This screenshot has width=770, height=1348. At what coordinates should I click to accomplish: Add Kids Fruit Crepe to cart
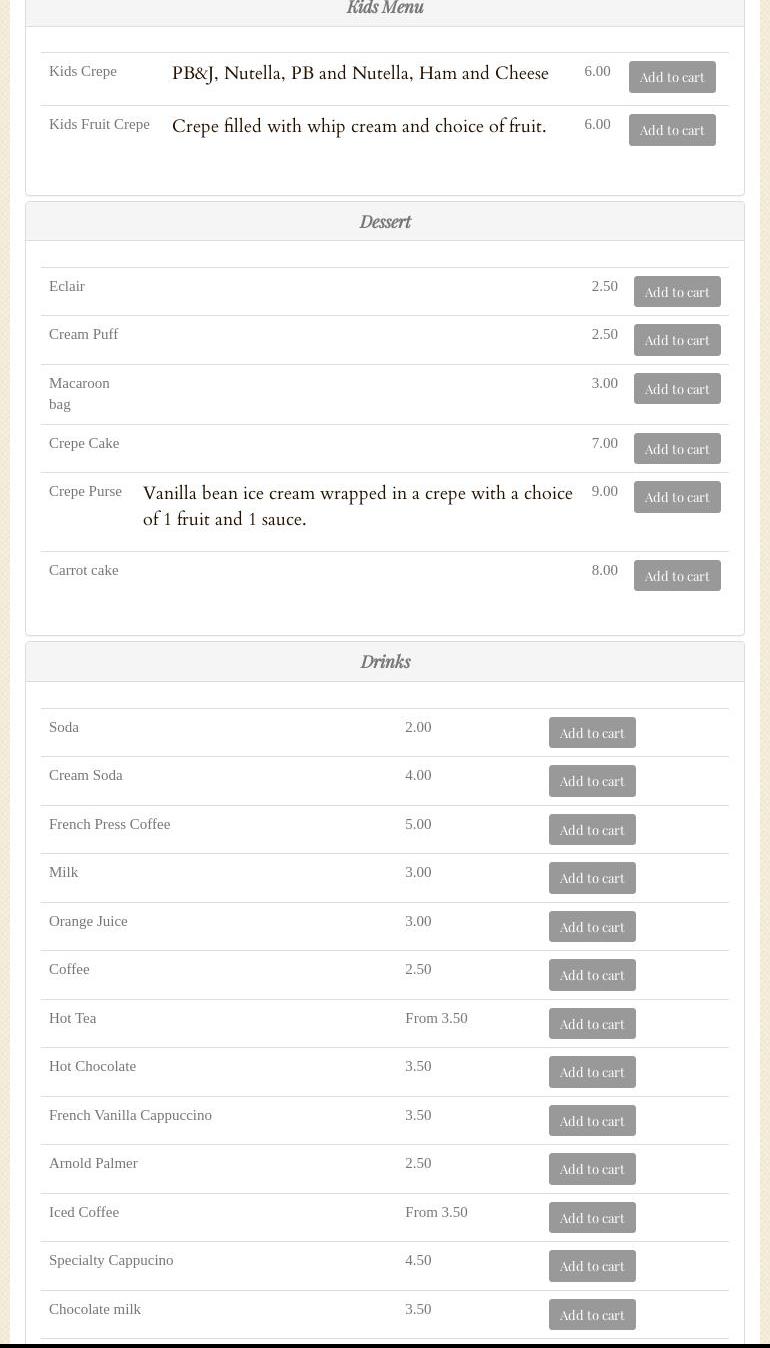[x=672, y=130]
